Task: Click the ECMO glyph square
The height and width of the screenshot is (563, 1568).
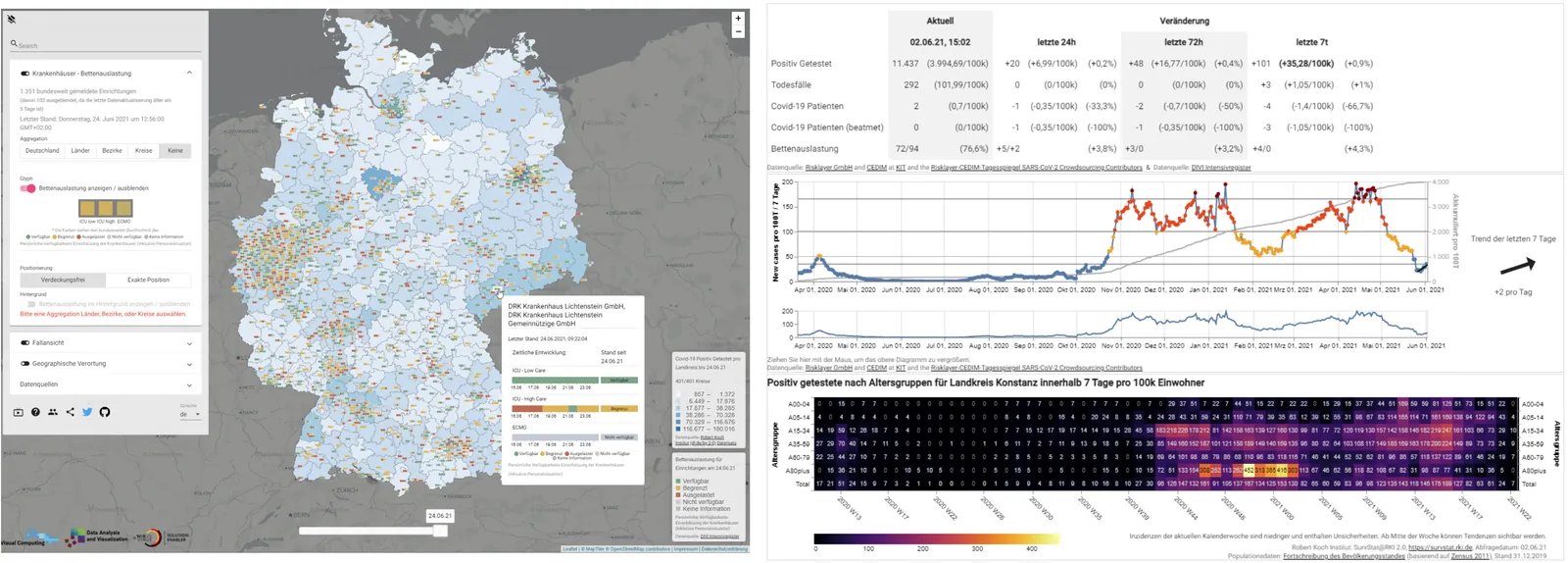Action: pos(123,208)
